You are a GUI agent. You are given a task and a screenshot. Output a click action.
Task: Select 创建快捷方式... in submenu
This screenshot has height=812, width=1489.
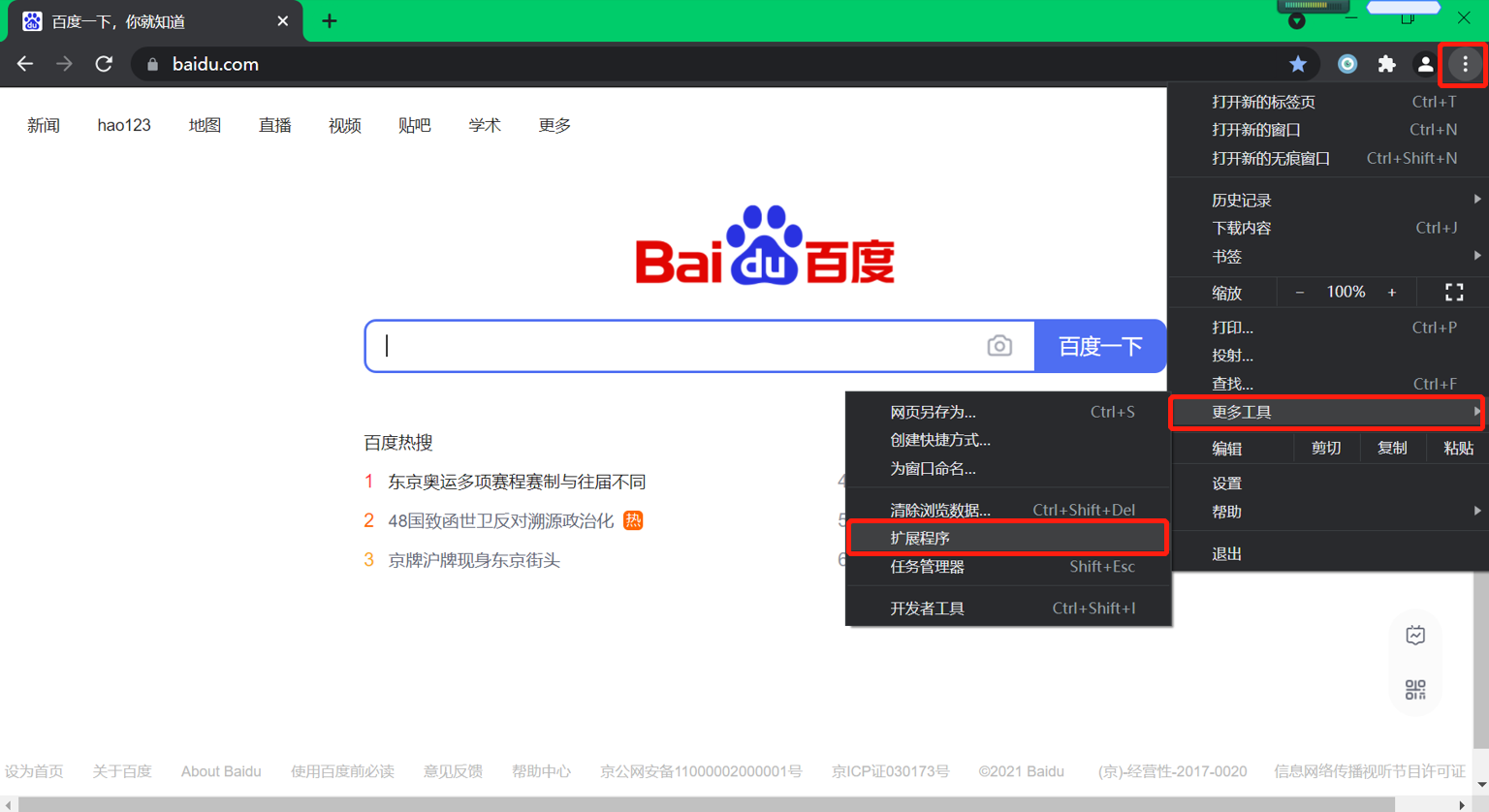(1008, 440)
